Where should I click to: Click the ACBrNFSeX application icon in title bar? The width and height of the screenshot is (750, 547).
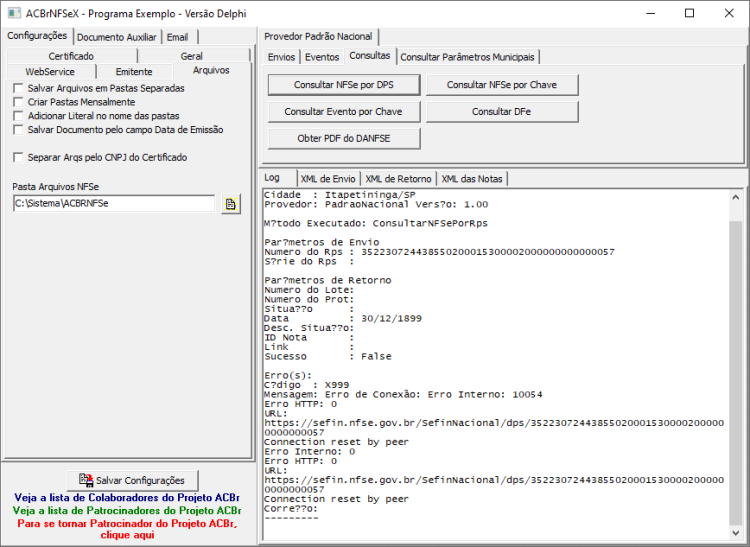point(14,13)
